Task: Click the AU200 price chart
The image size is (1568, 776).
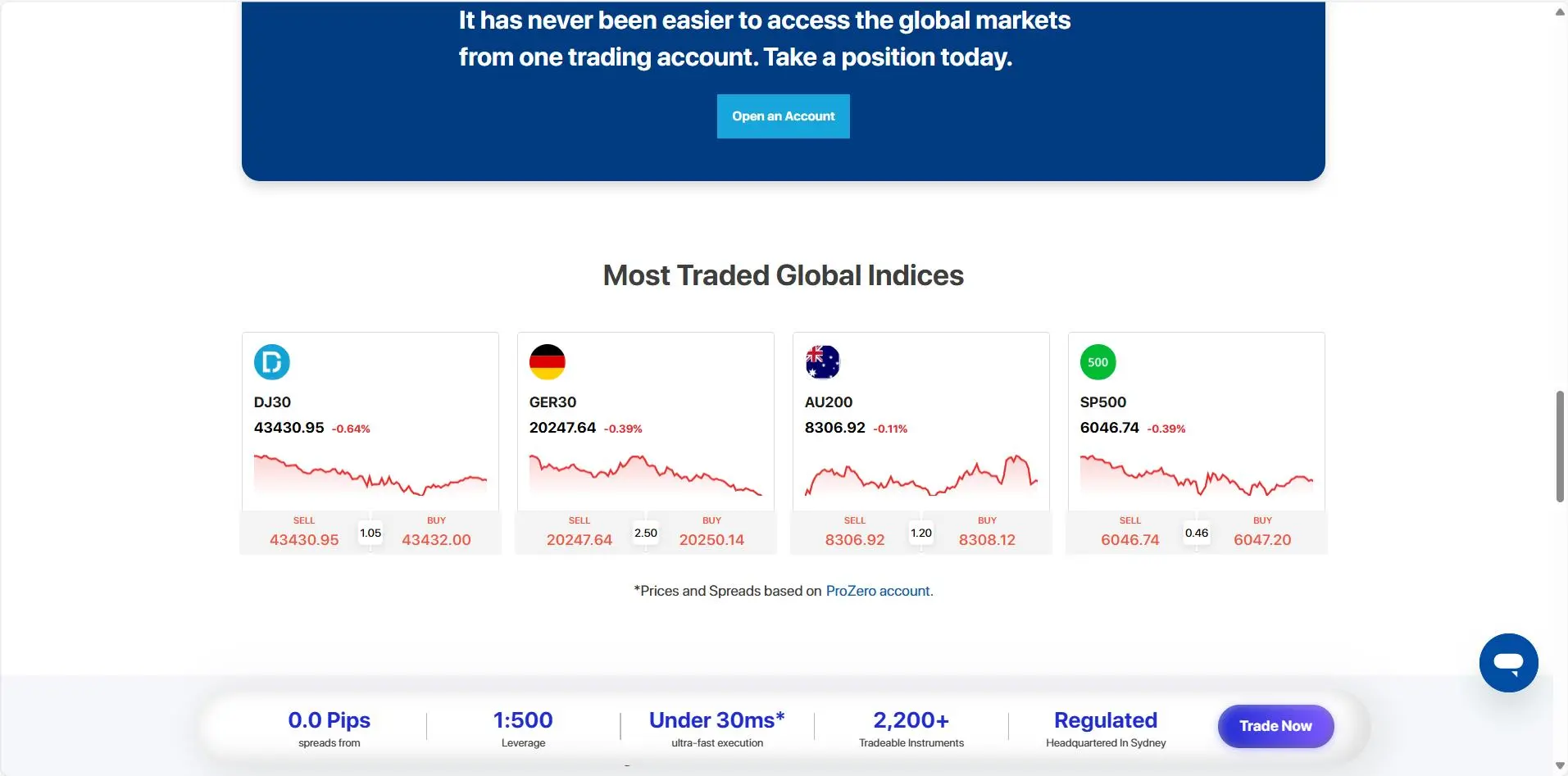Action: pos(921,475)
